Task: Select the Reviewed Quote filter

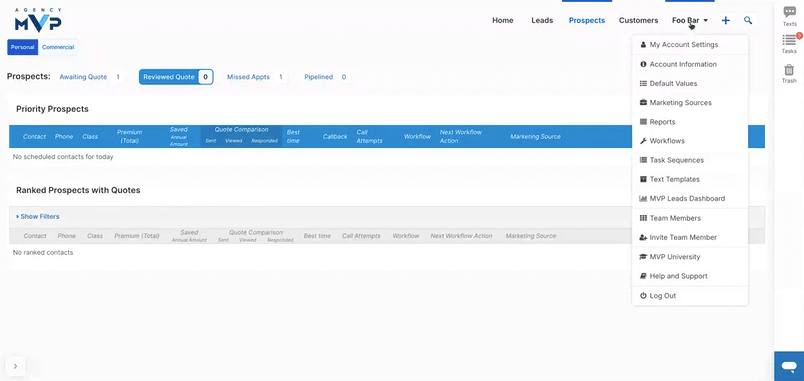Action: point(176,77)
